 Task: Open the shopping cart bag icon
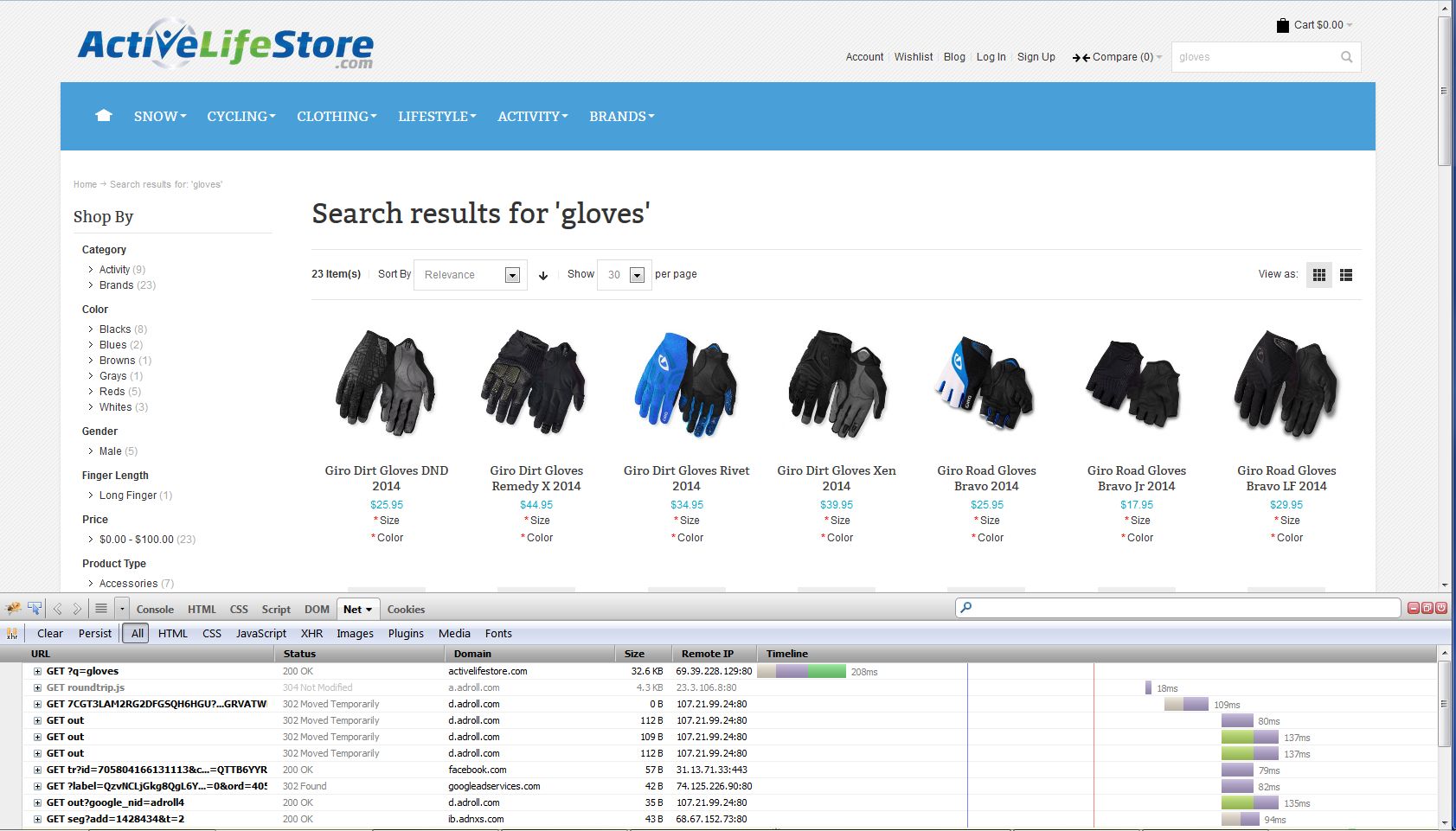click(x=1283, y=25)
